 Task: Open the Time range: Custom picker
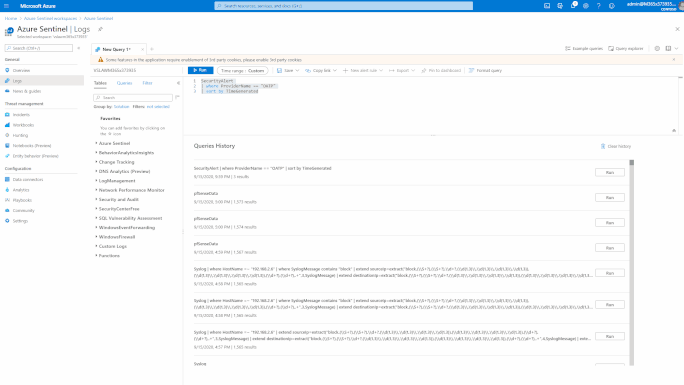click(243, 71)
